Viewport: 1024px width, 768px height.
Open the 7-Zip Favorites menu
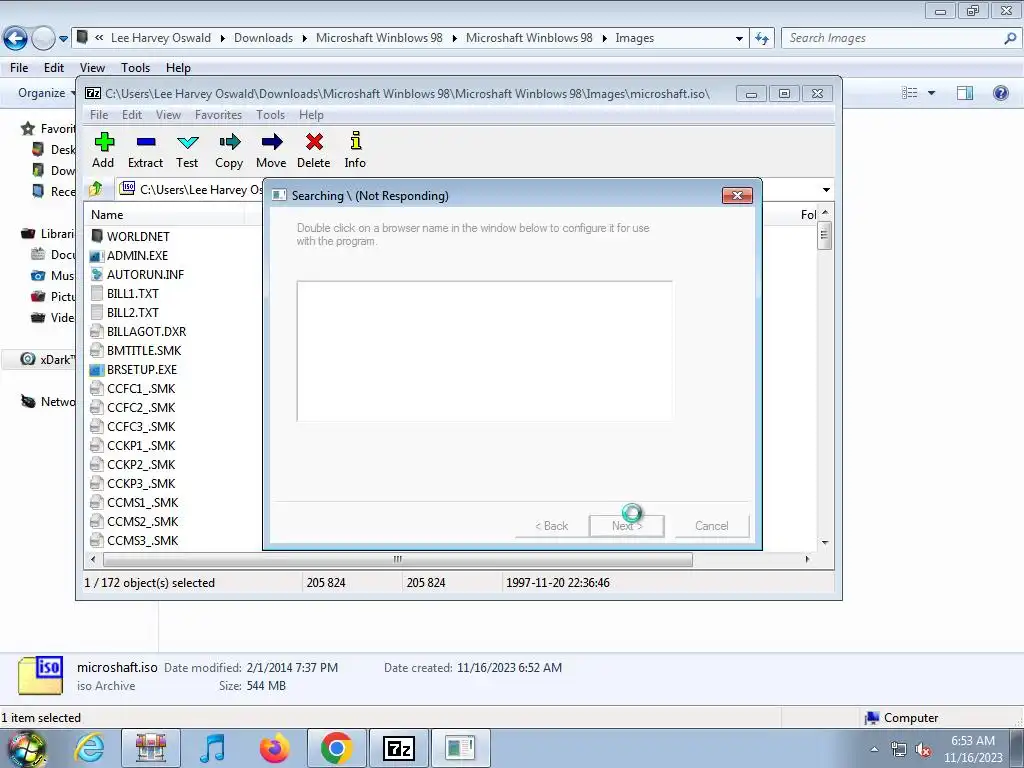[x=218, y=114]
